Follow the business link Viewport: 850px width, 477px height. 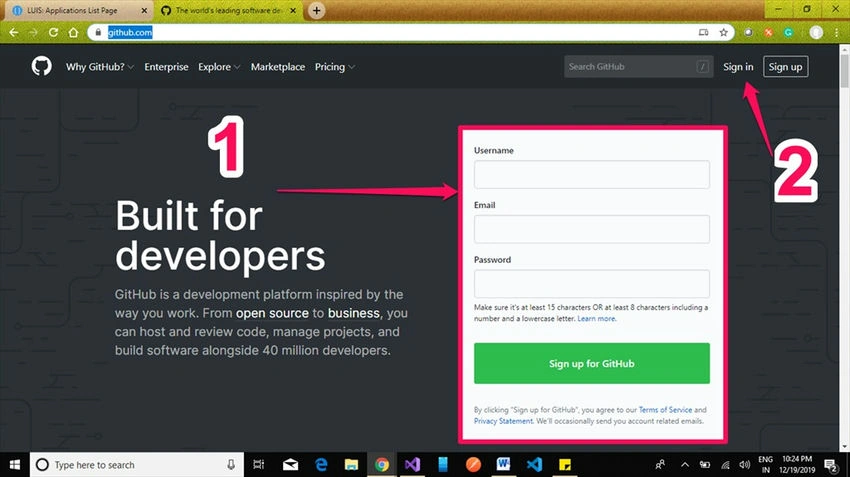tap(353, 313)
